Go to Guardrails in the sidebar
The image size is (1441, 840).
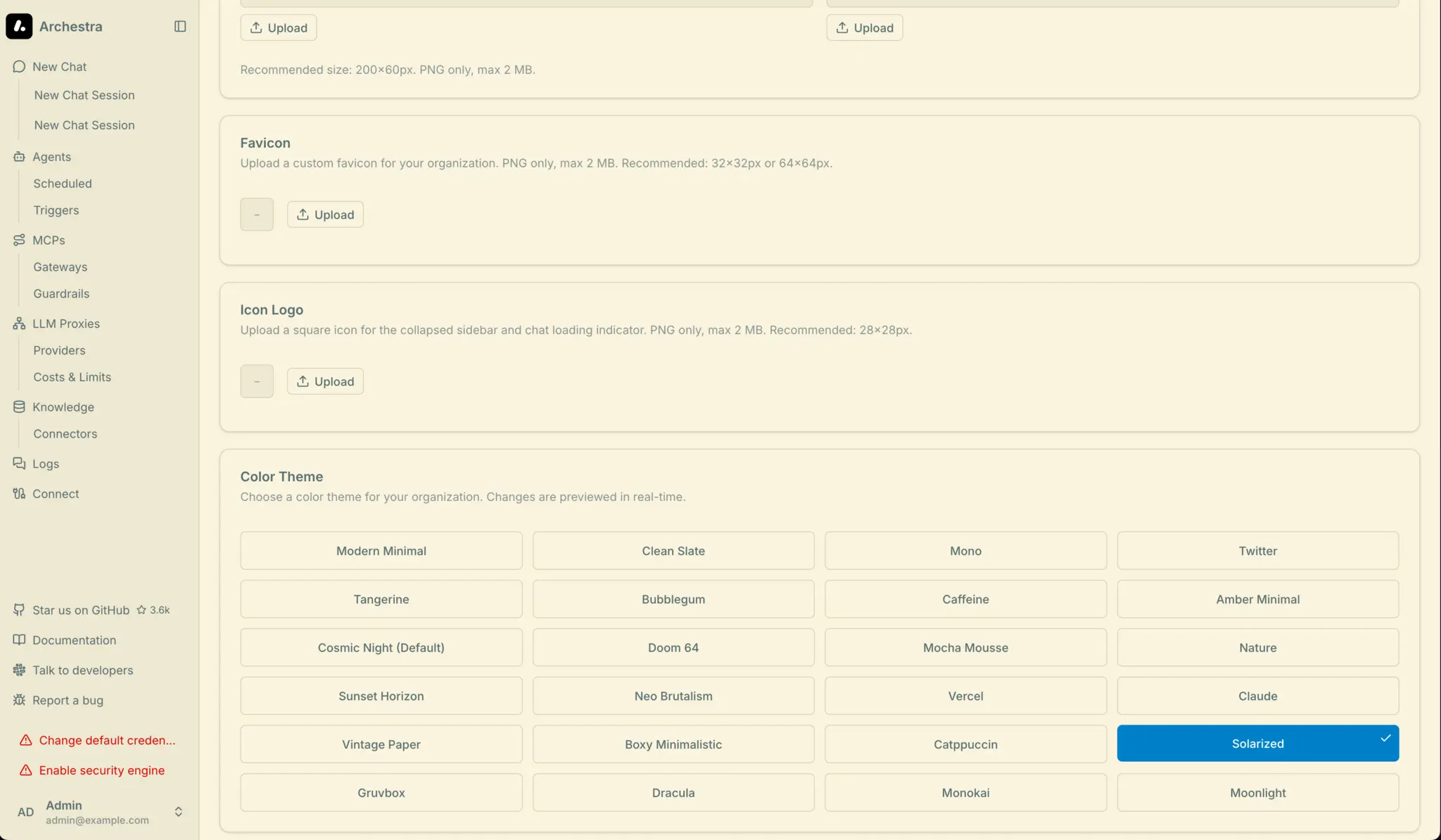[61, 293]
